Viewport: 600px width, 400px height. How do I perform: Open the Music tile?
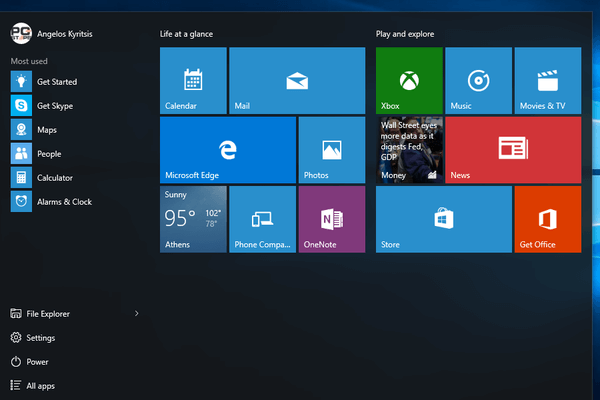[x=478, y=80]
